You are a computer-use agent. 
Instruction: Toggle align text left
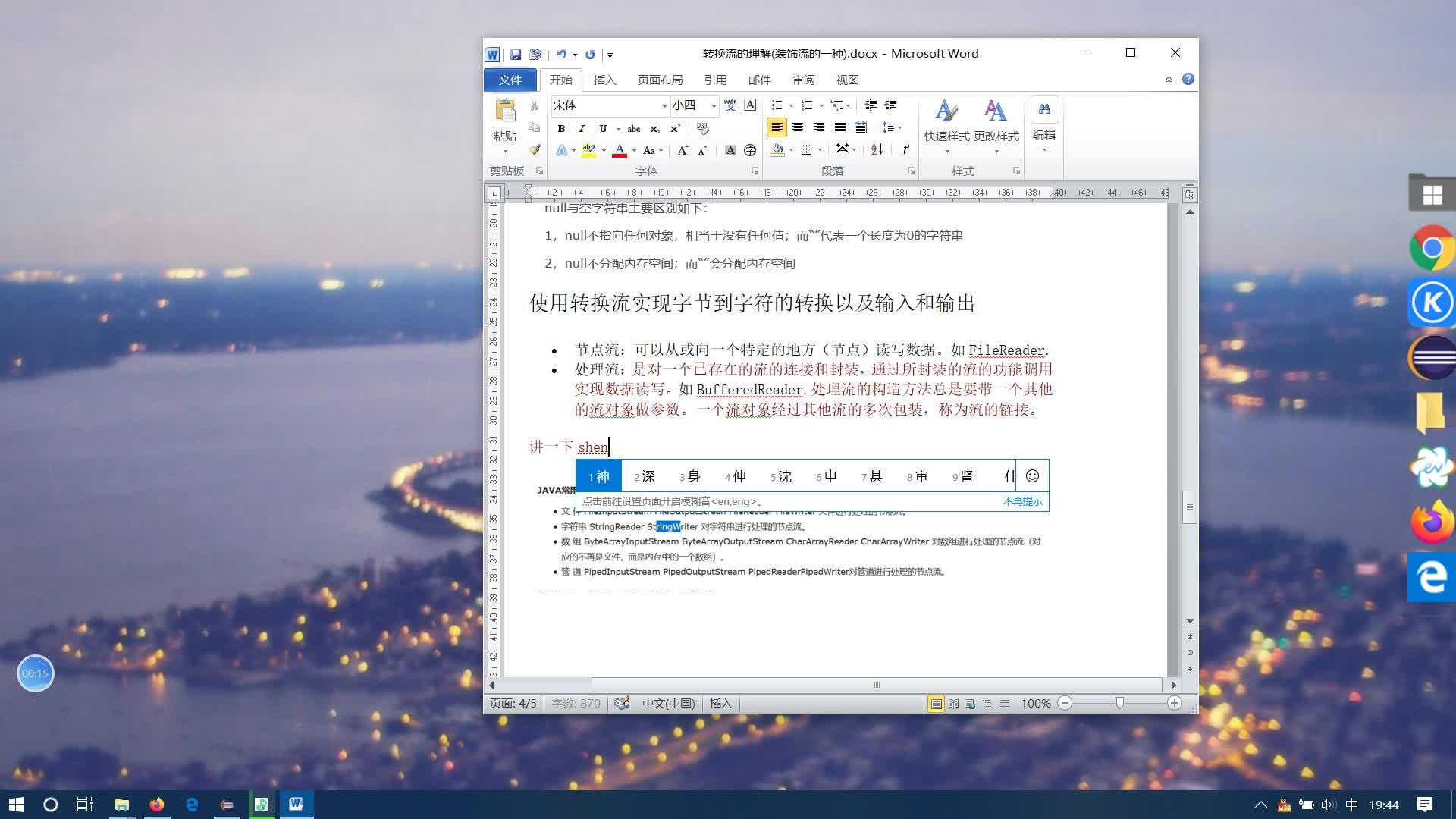pos(777,127)
